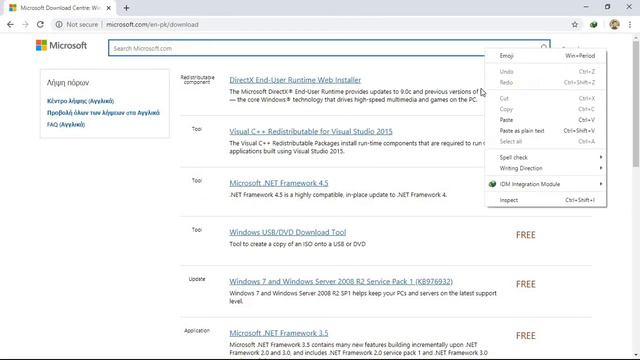Screen dimensions: 640x360
Task: Reload the page with refresh icon
Action: click(40, 24)
